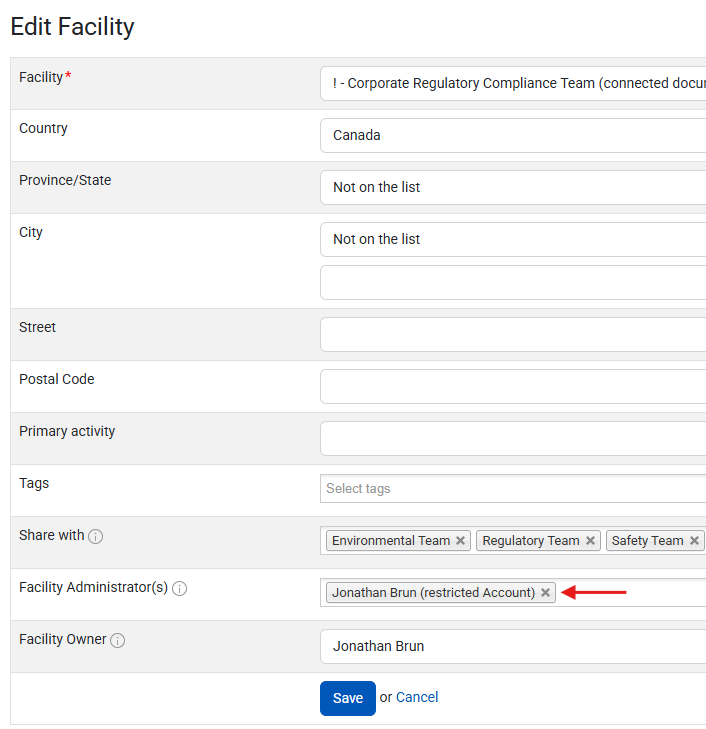Click the Postal Code input field
The width and height of the screenshot is (706, 729).
tap(512, 386)
